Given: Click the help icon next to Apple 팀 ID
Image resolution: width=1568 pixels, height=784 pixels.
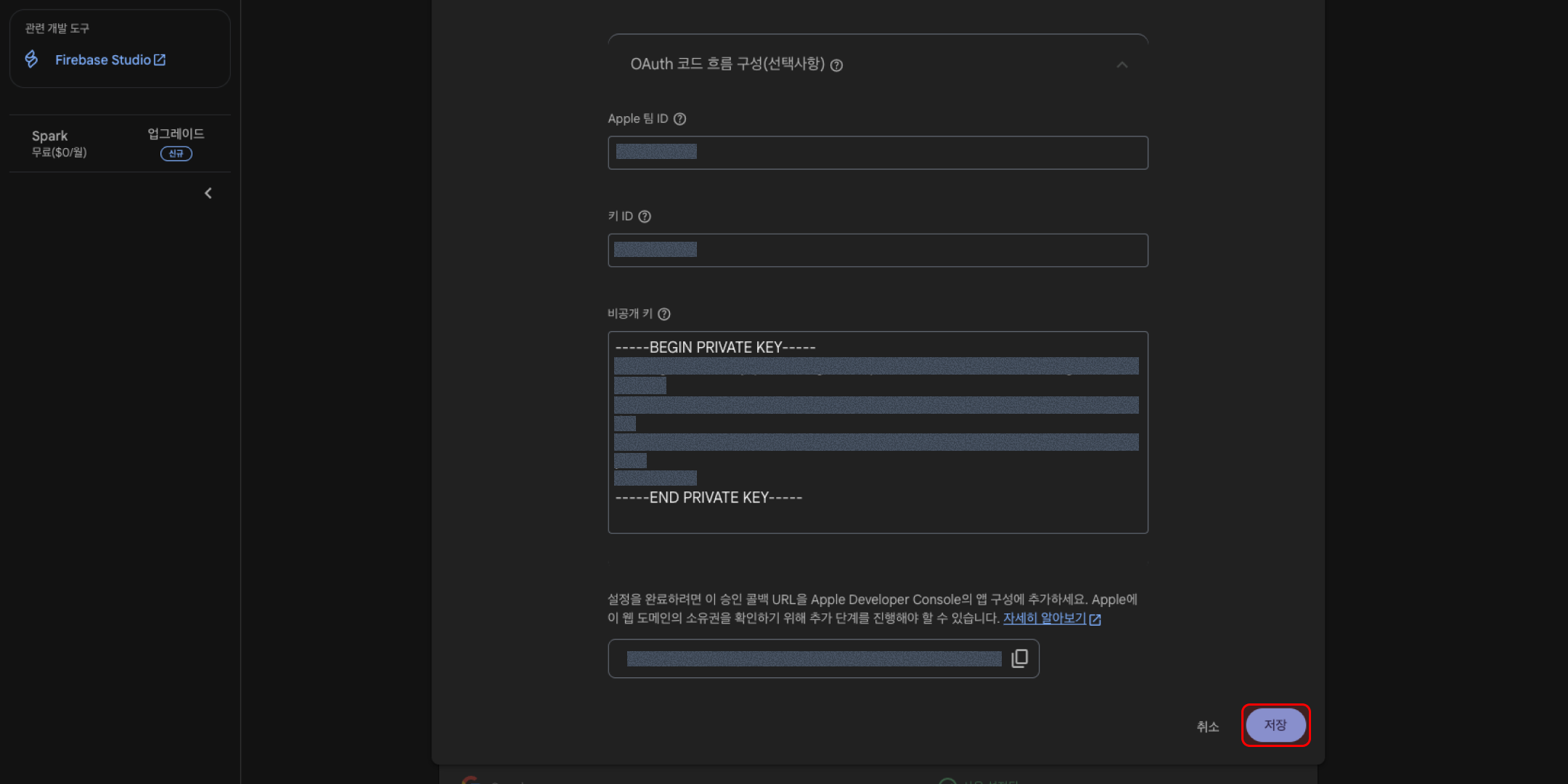Looking at the screenshot, I should coord(679,119).
